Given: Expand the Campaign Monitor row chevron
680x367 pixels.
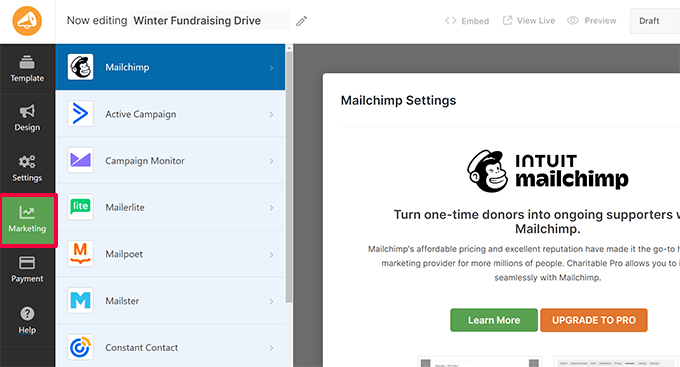Looking at the screenshot, I should 271,161.
